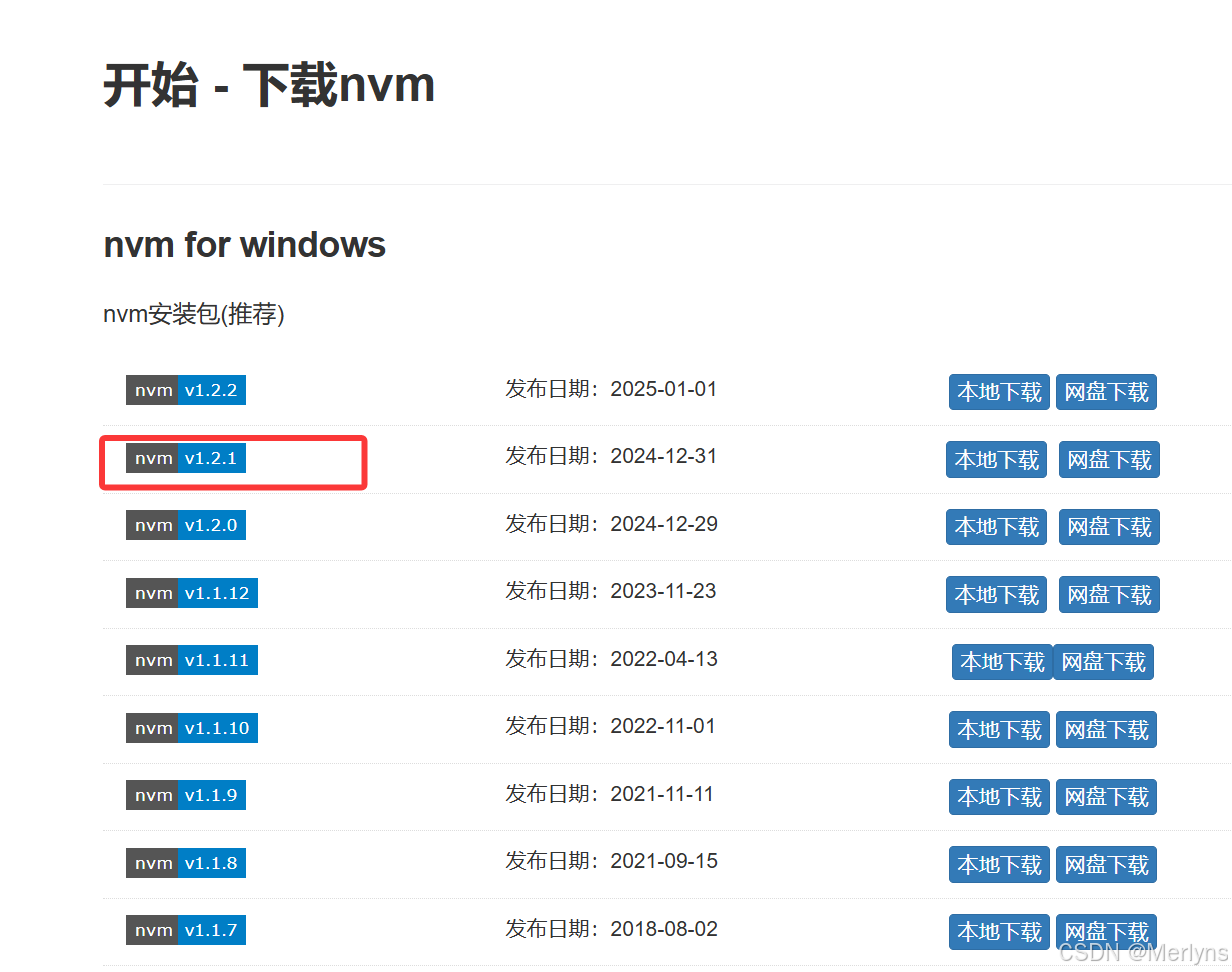The width and height of the screenshot is (1232, 972).
Task: Select 本地下载 for nvm v1.1.11
Action: click(x=1002, y=662)
